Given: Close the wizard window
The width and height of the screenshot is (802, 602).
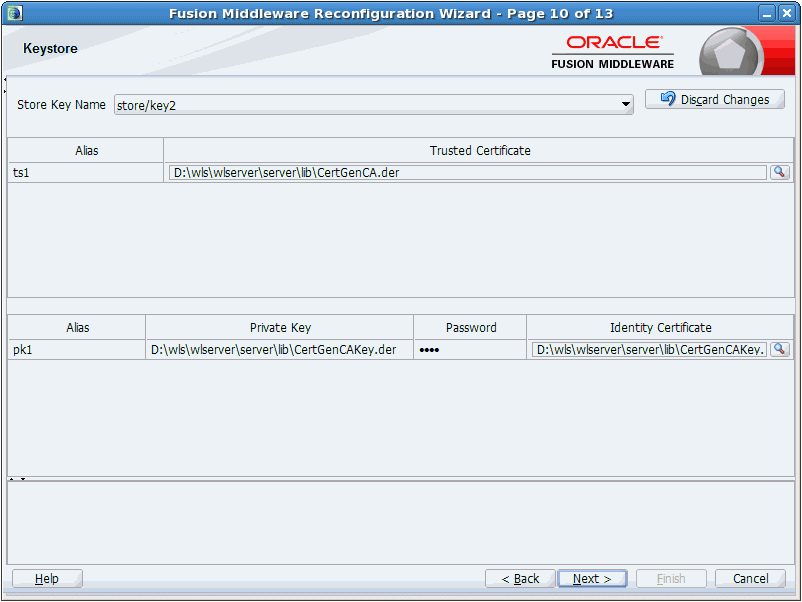Looking at the screenshot, I should click(786, 13).
